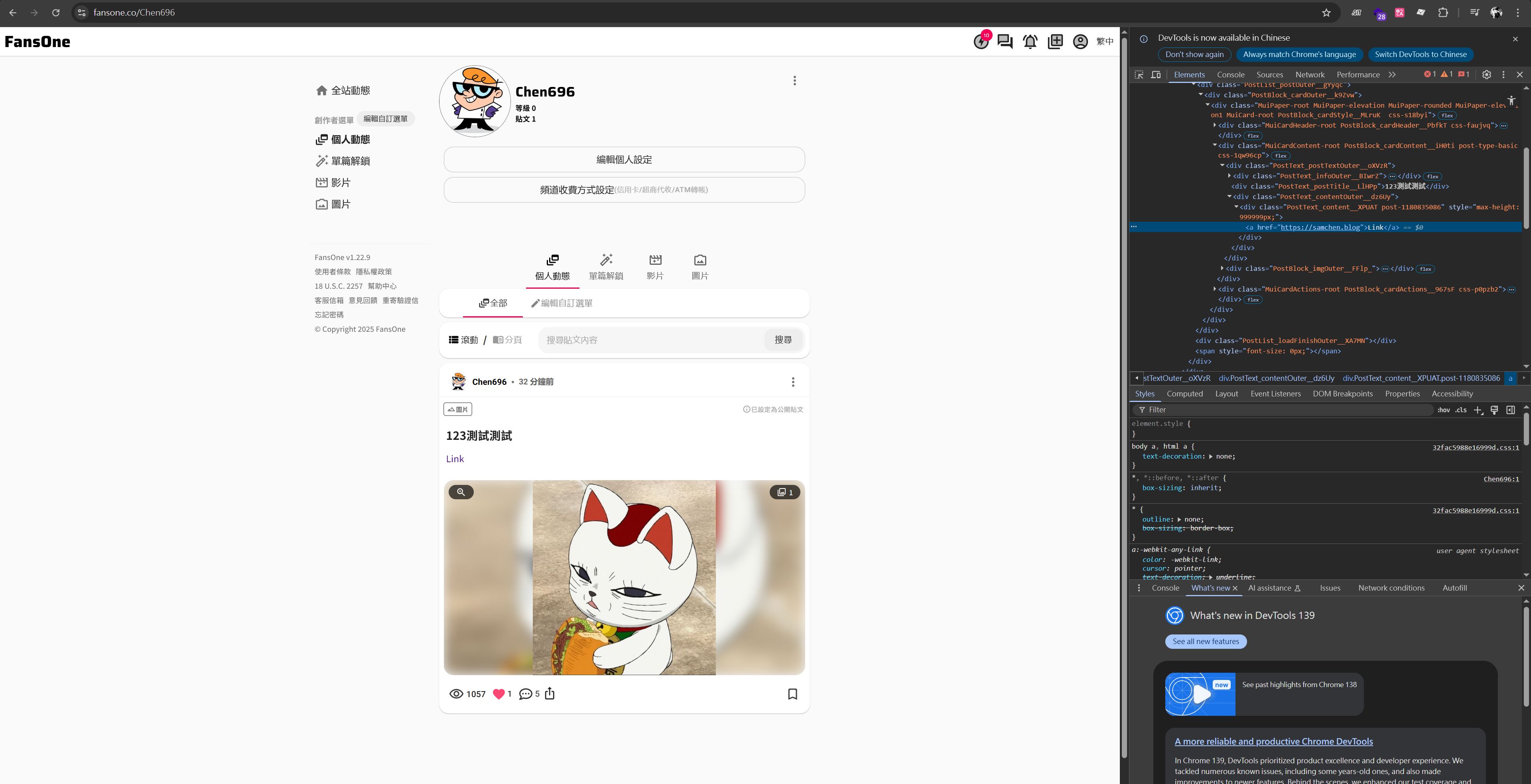Screen dimensions: 1531x784
Task: Toggle the :hov element state panel
Action: coord(1444,410)
